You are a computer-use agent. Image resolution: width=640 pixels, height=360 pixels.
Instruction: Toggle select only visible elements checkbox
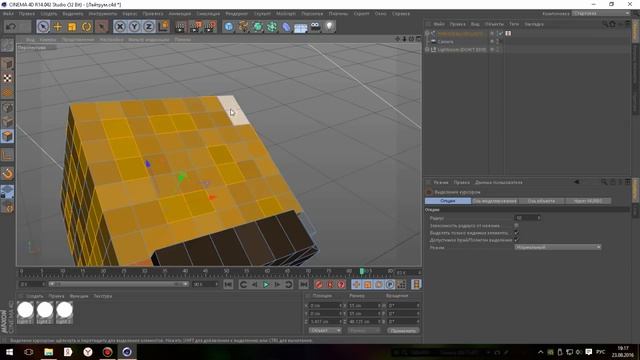[x=516, y=233]
